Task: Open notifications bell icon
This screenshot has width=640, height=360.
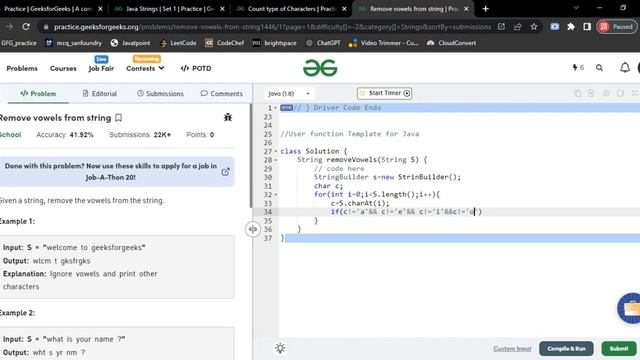Action: tap(625, 67)
